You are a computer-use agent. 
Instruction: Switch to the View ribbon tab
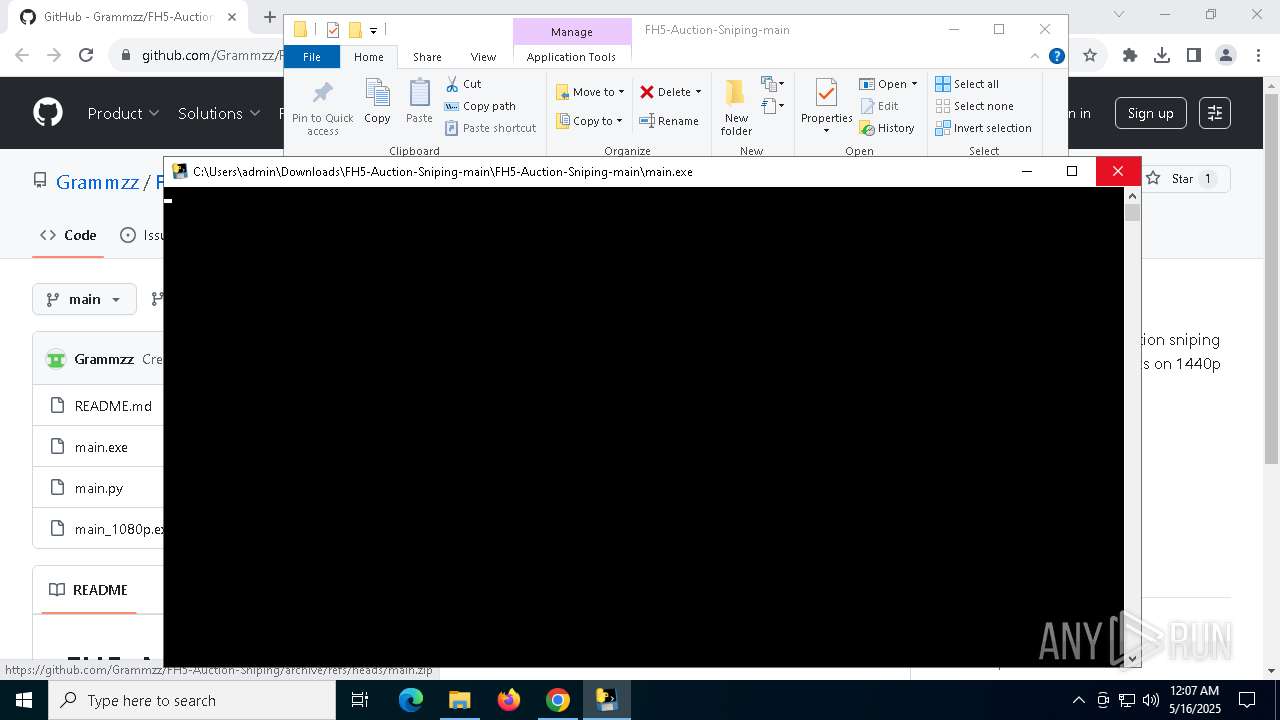click(x=483, y=57)
